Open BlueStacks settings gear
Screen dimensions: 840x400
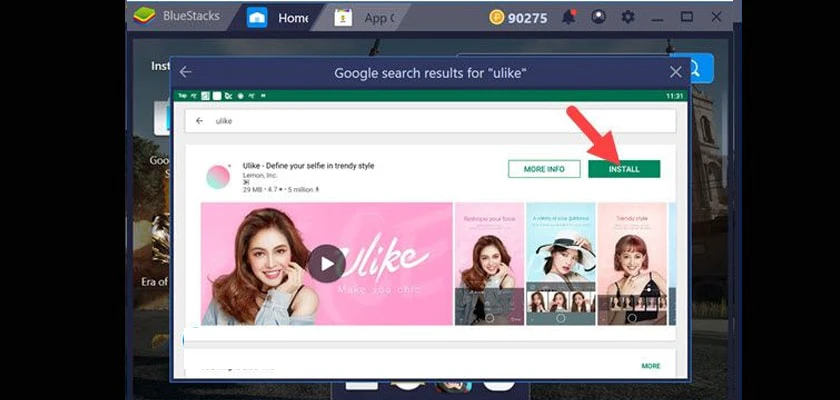(627, 17)
